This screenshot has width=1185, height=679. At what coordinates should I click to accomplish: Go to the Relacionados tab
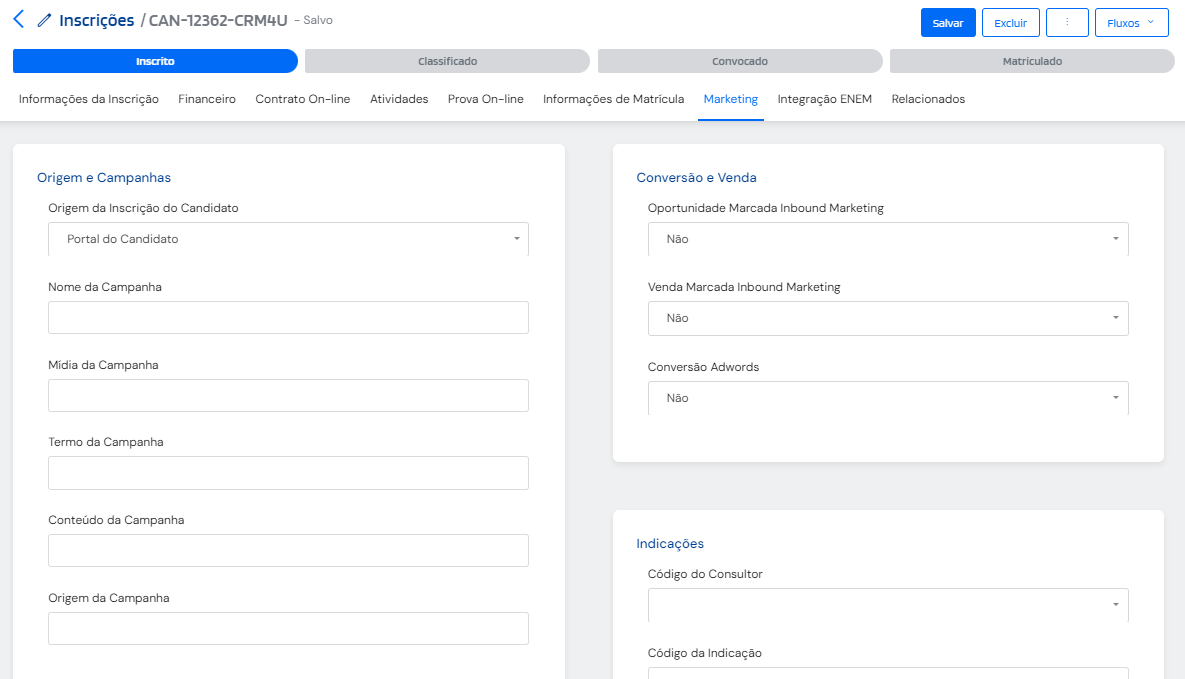[x=928, y=99]
